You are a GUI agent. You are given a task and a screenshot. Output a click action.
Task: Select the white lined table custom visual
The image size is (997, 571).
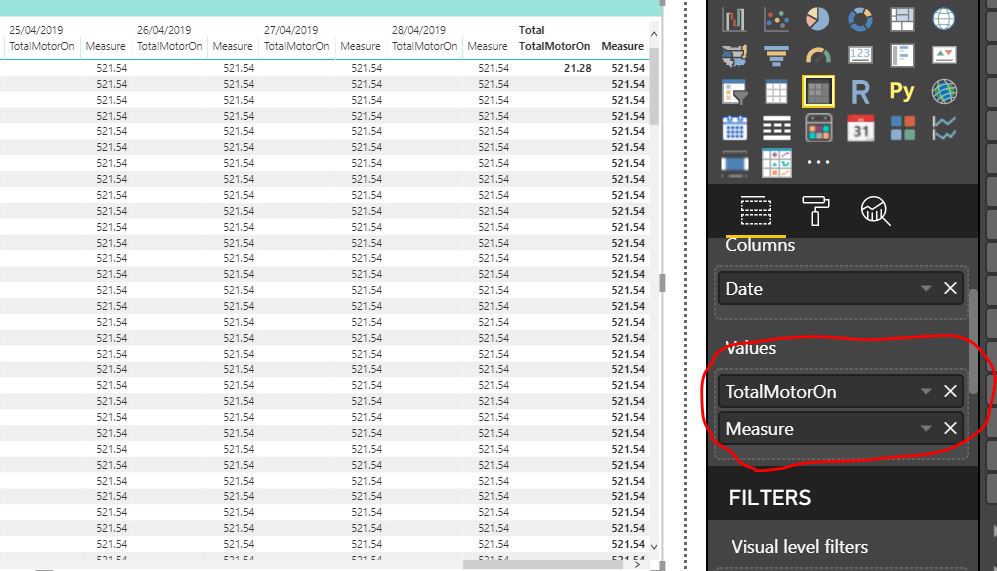(x=776, y=128)
